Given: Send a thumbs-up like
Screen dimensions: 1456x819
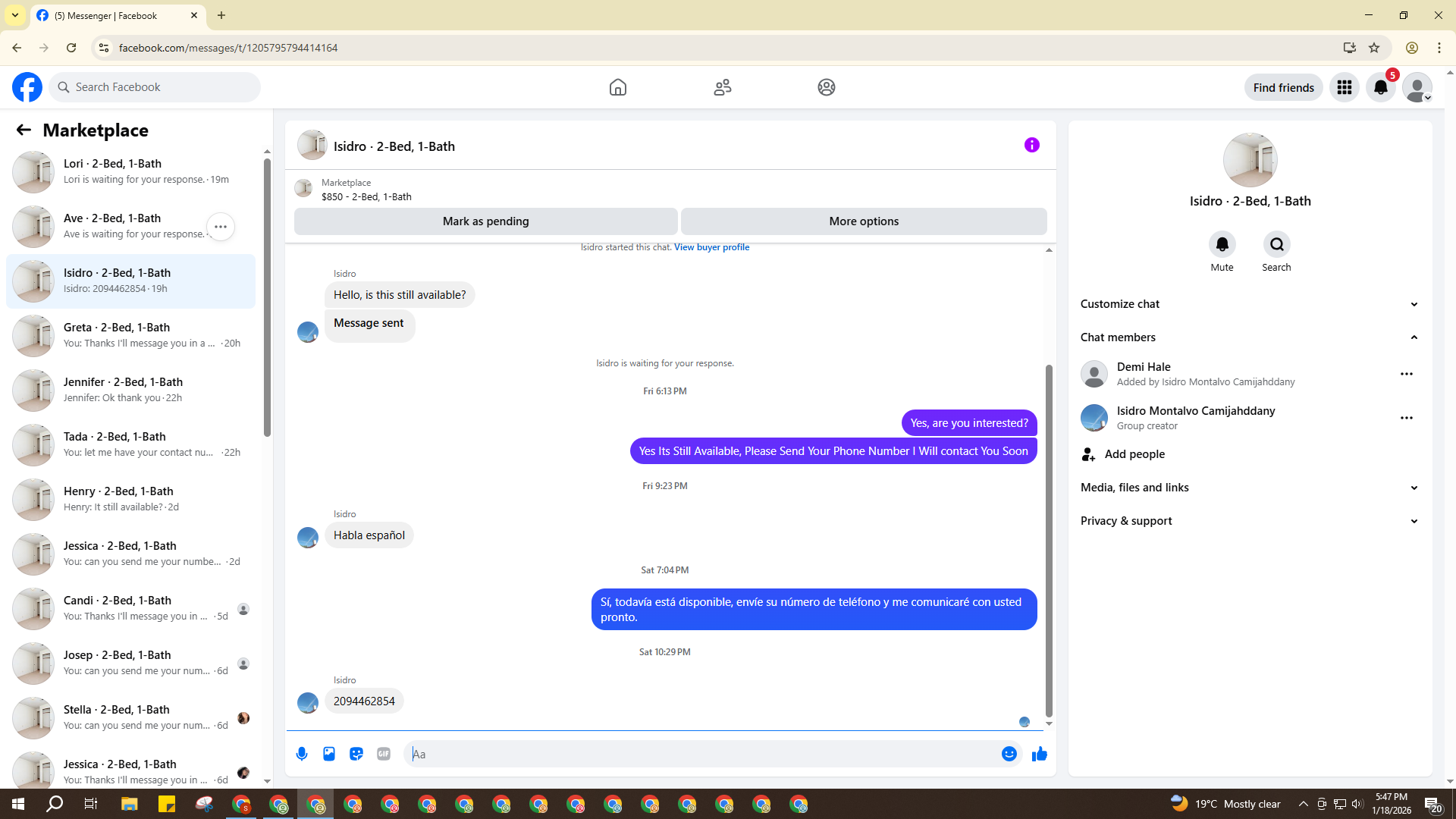Looking at the screenshot, I should click(1040, 754).
